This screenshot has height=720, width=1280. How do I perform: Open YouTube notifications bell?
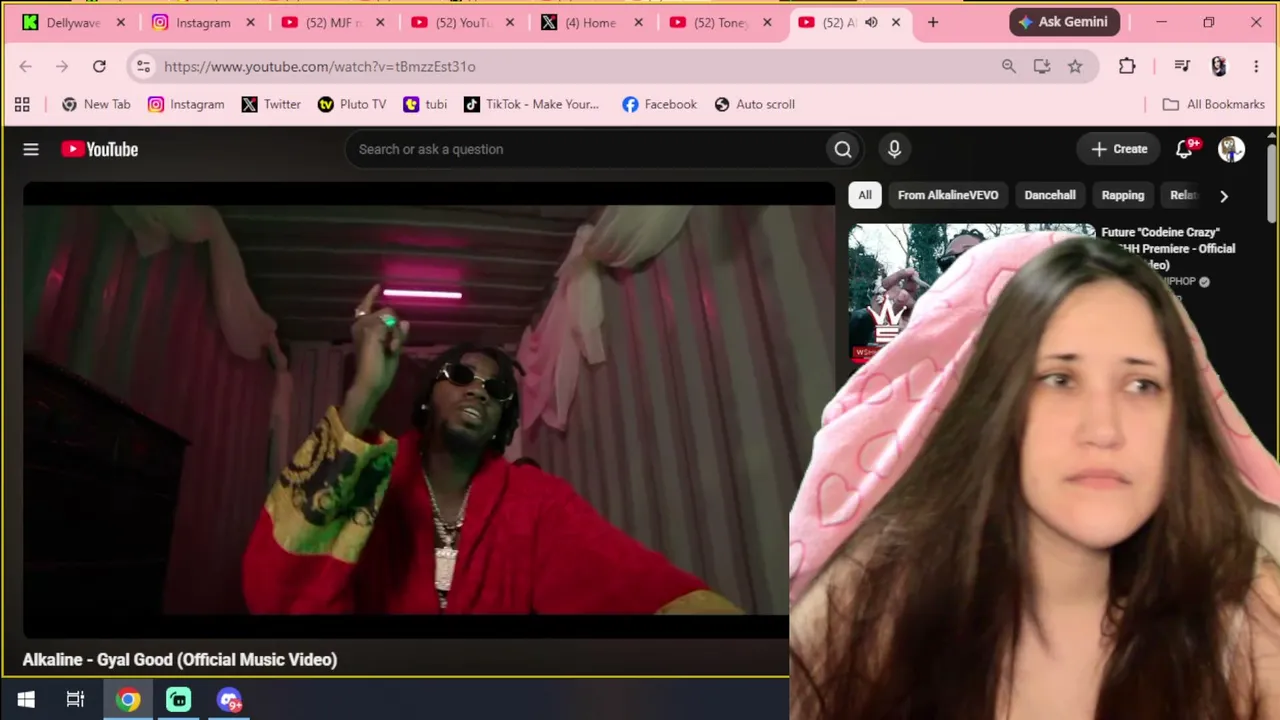(1185, 149)
